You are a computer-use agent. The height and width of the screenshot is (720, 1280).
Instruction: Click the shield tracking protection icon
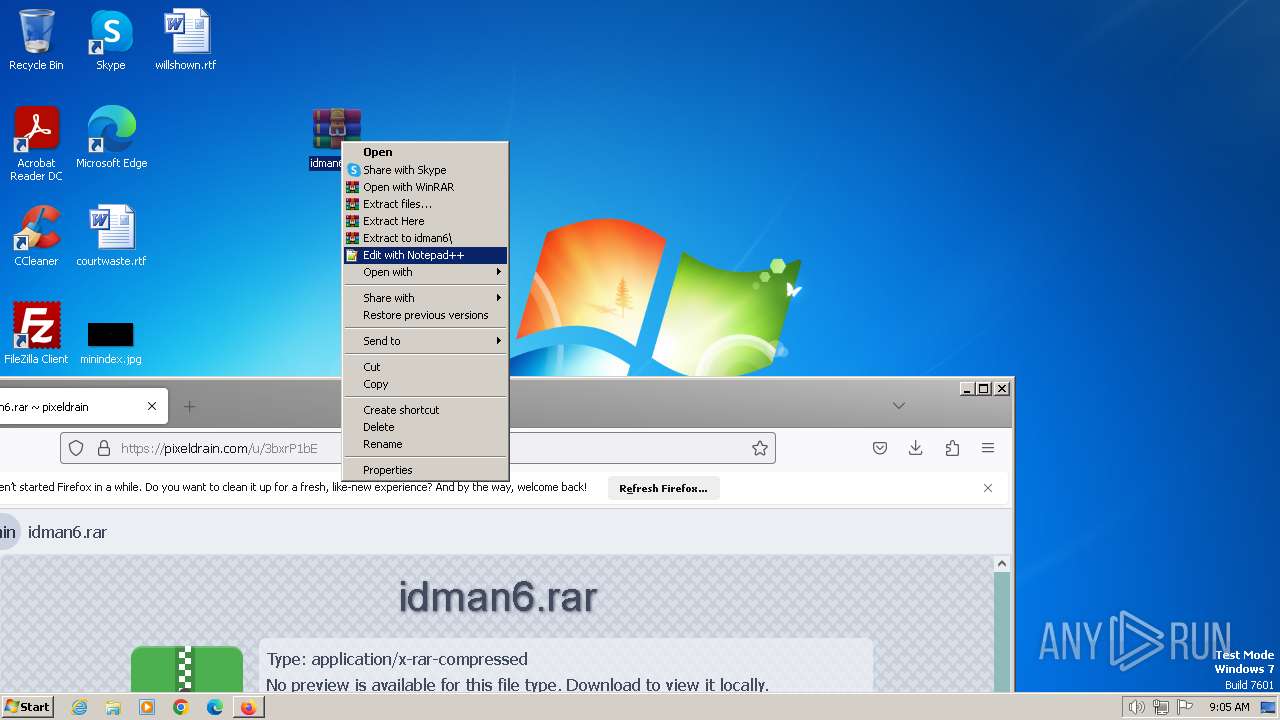click(77, 449)
